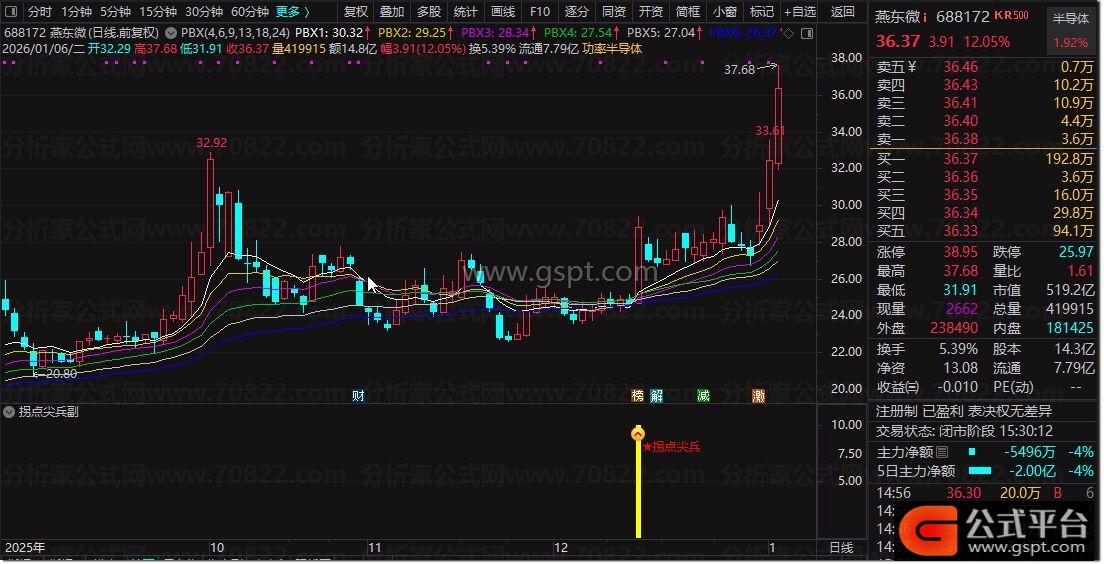Toggle 复权 price adjustment
This screenshot has width=1104, height=564.
(x=355, y=12)
